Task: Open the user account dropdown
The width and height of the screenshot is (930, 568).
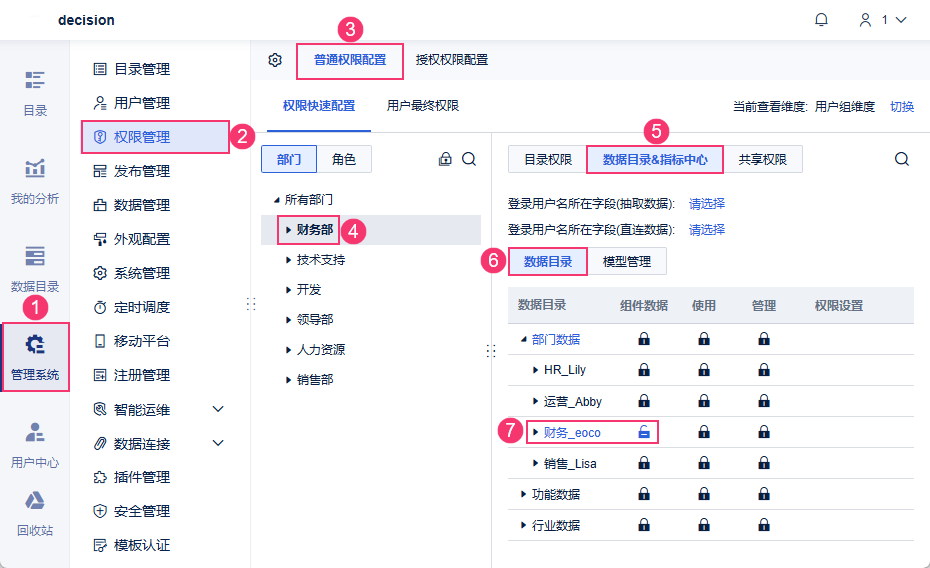Action: coord(882,20)
